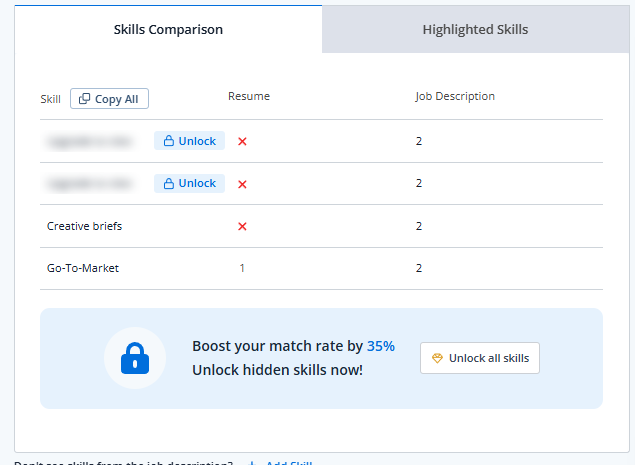
Task: Click the Copy All button
Action: pos(109,99)
